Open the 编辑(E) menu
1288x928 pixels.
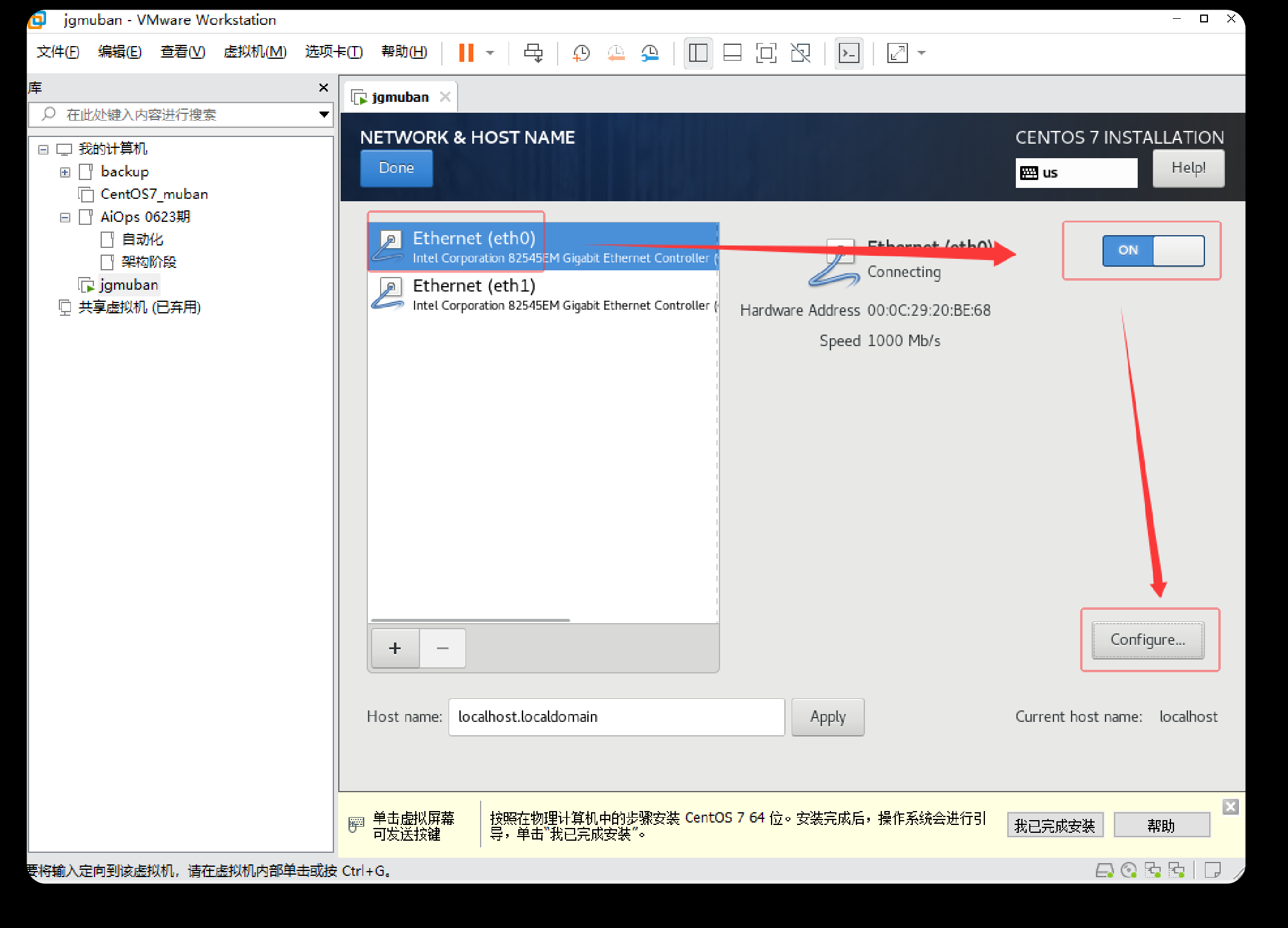pyautogui.click(x=120, y=52)
